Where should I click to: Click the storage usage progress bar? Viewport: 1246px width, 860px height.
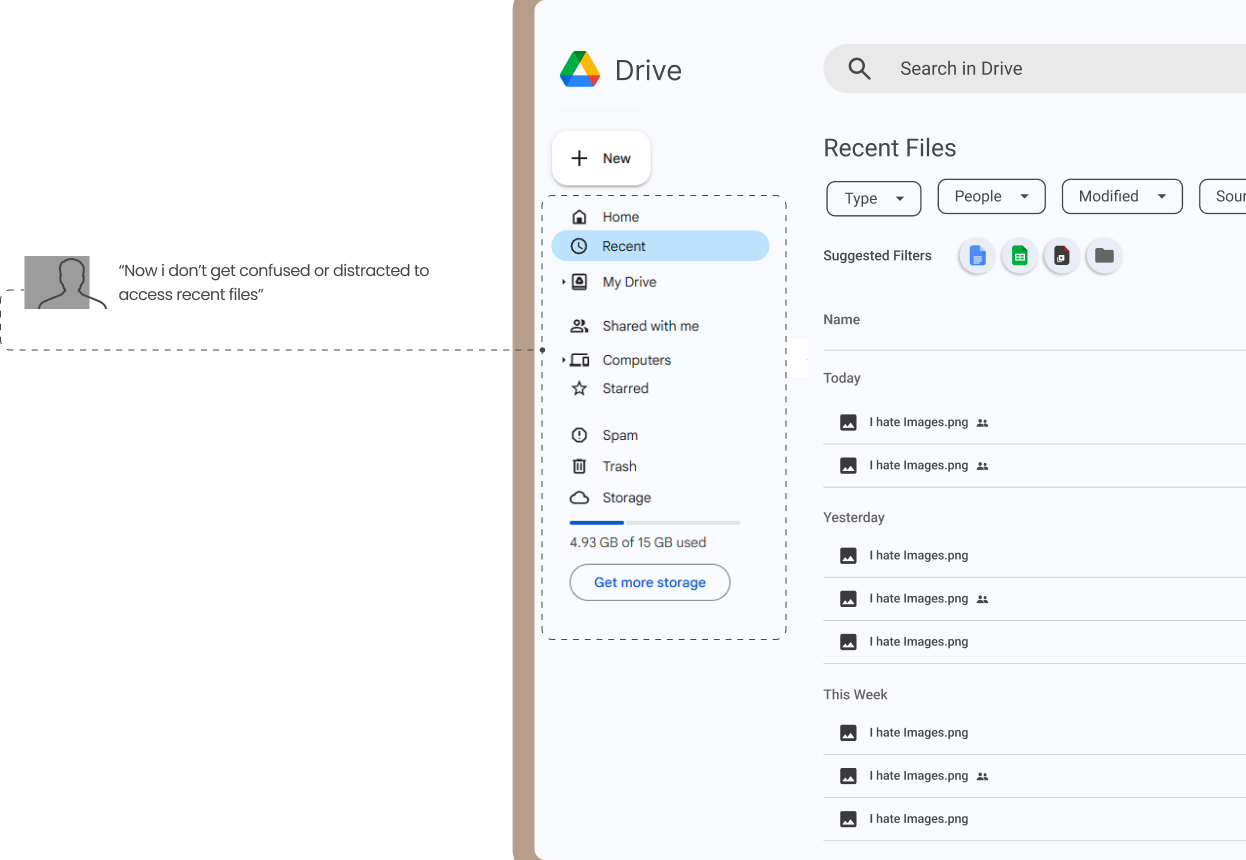[x=655, y=522]
